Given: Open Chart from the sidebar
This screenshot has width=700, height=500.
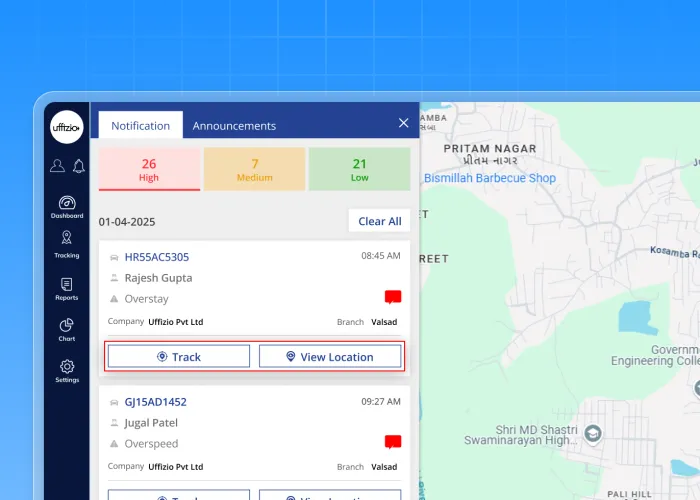Looking at the screenshot, I should pos(67,330).
